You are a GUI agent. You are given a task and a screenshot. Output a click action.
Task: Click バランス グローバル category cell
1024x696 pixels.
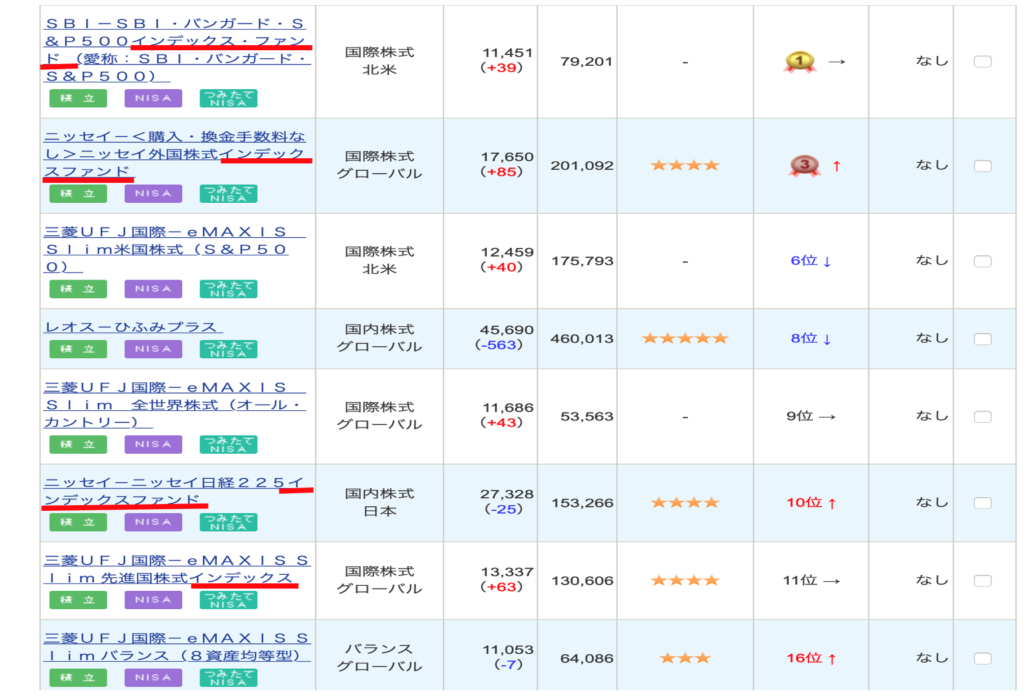(x=379, y=657)
